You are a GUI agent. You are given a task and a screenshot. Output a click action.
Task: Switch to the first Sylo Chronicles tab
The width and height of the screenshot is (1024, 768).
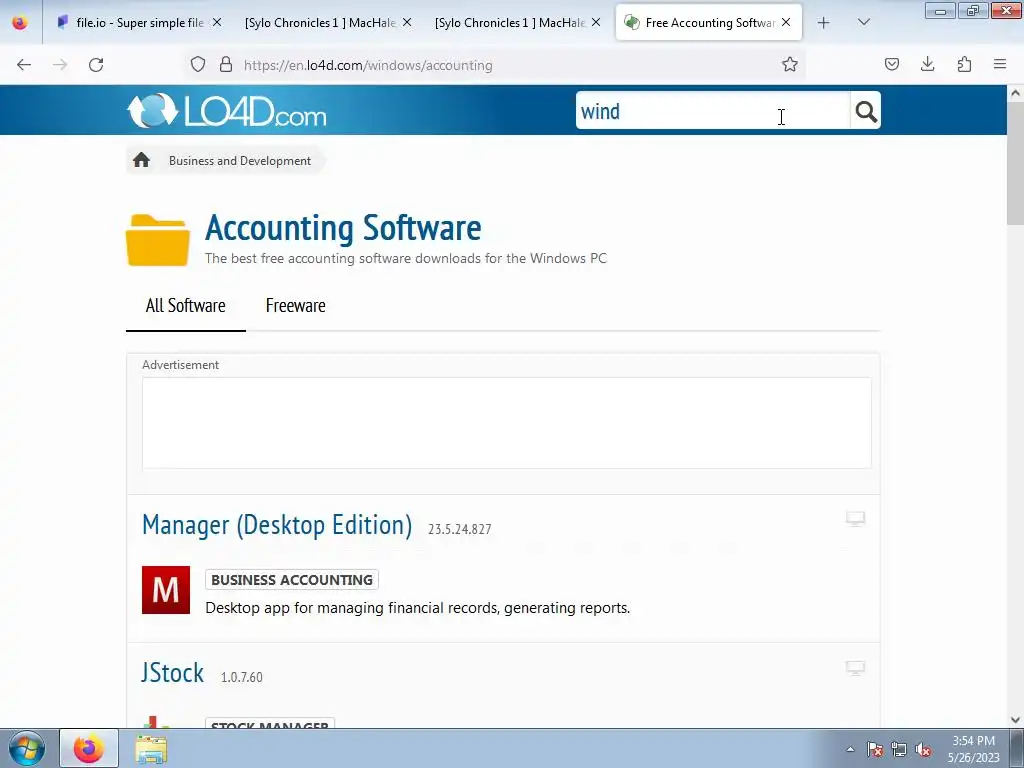[x=327, y=22]
